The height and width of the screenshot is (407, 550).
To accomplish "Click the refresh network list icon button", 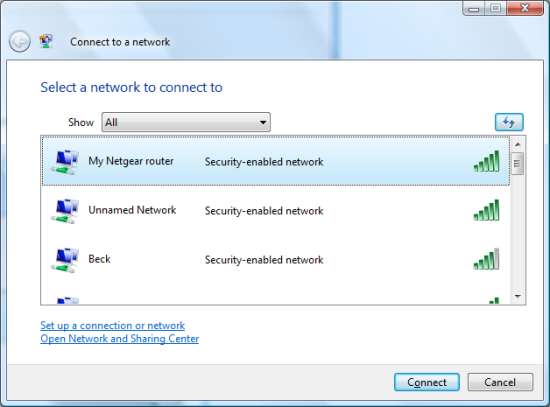I will point(509,122).
